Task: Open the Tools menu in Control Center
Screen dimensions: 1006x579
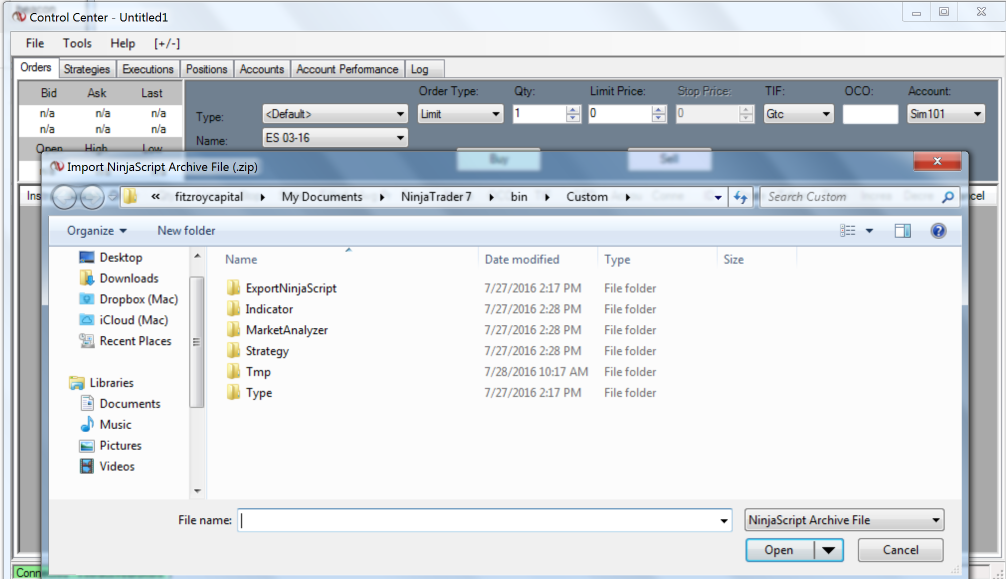Action: [x=77, y=43]
